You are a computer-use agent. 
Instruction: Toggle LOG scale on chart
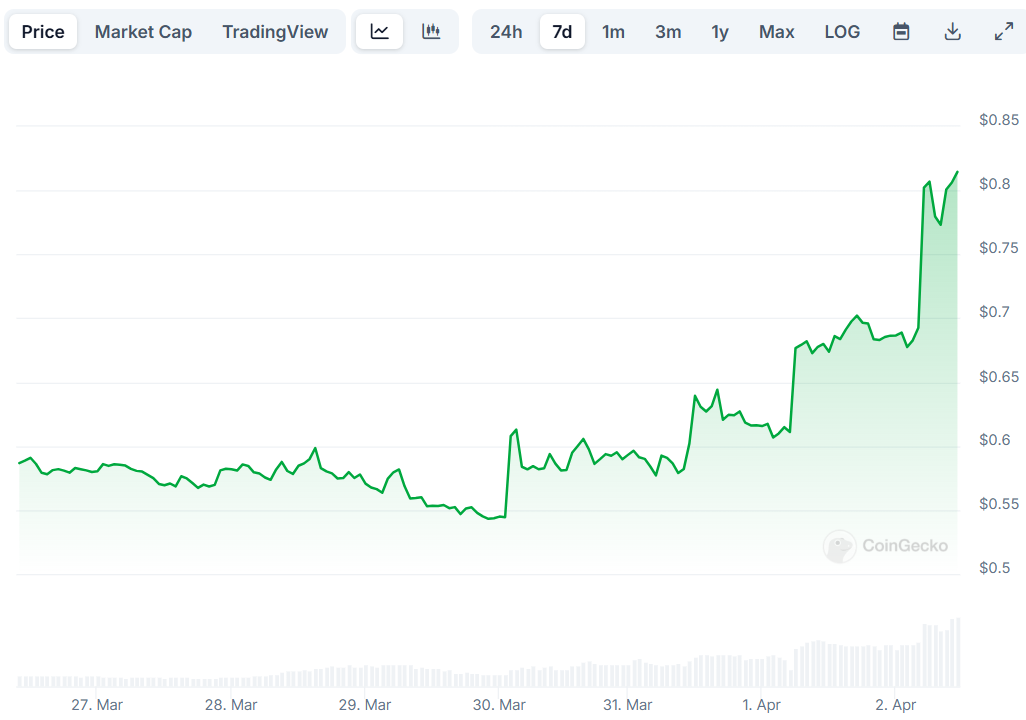(842, 31)
